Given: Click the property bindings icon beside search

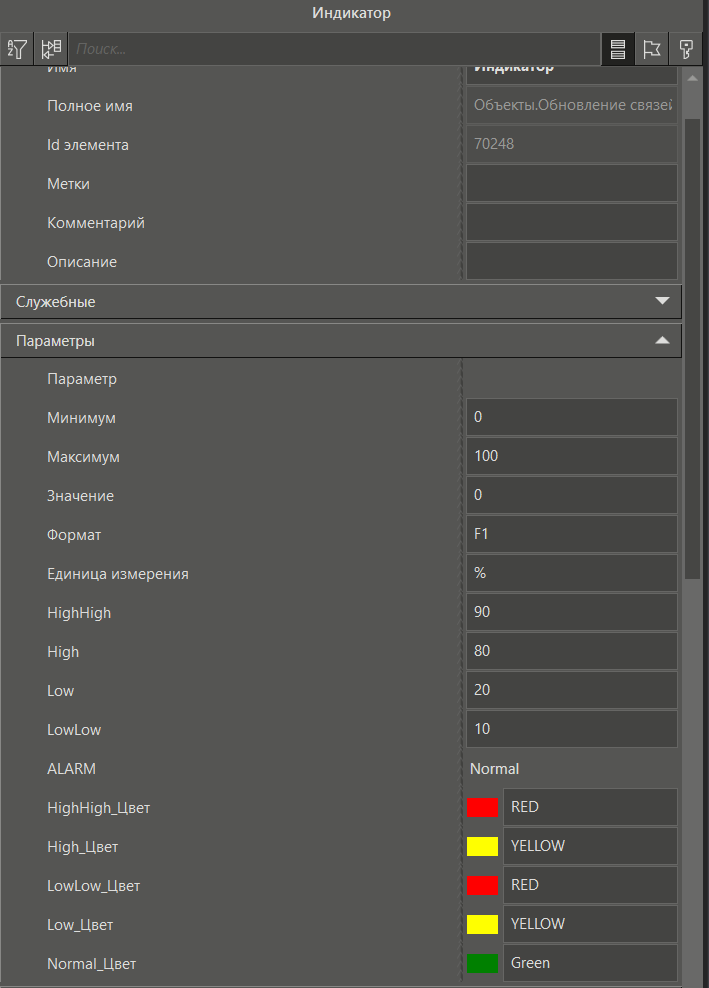Looking at the screenshot, I should coord(50,48).
